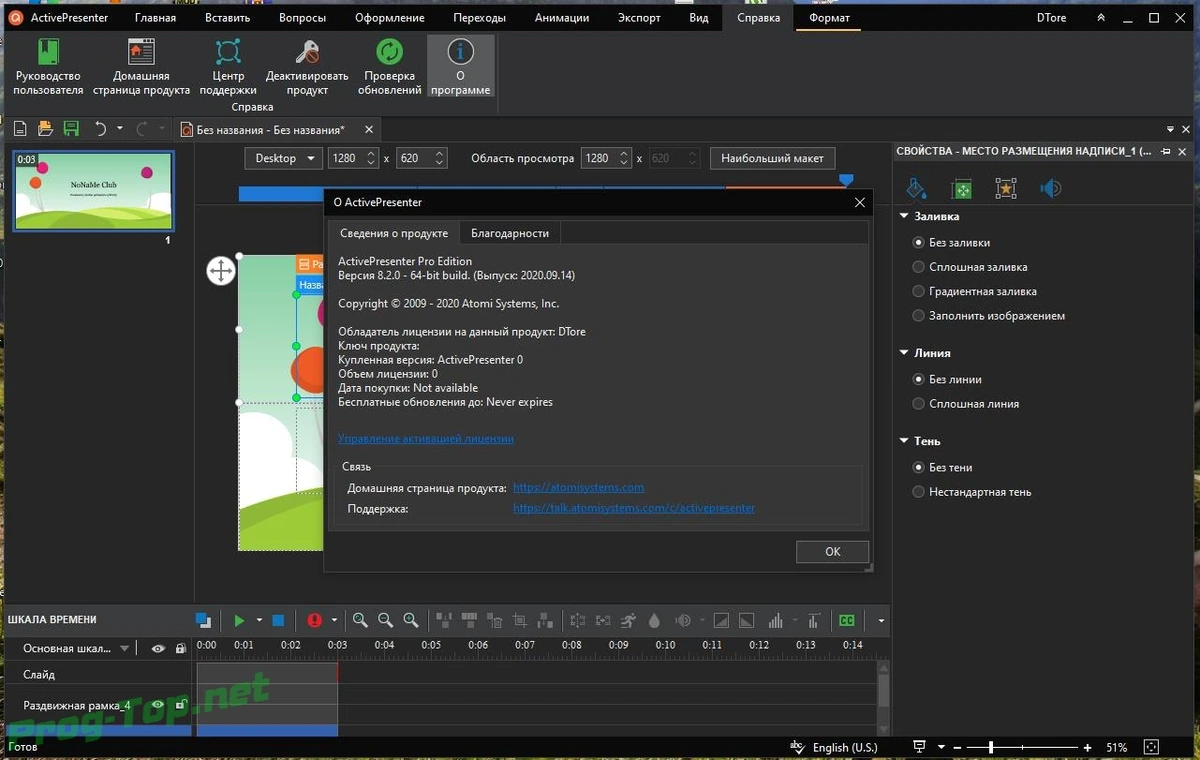1200x760 pixels.
Task: Click presentation view icon in status bar
Action: click(x=919, y=747)
